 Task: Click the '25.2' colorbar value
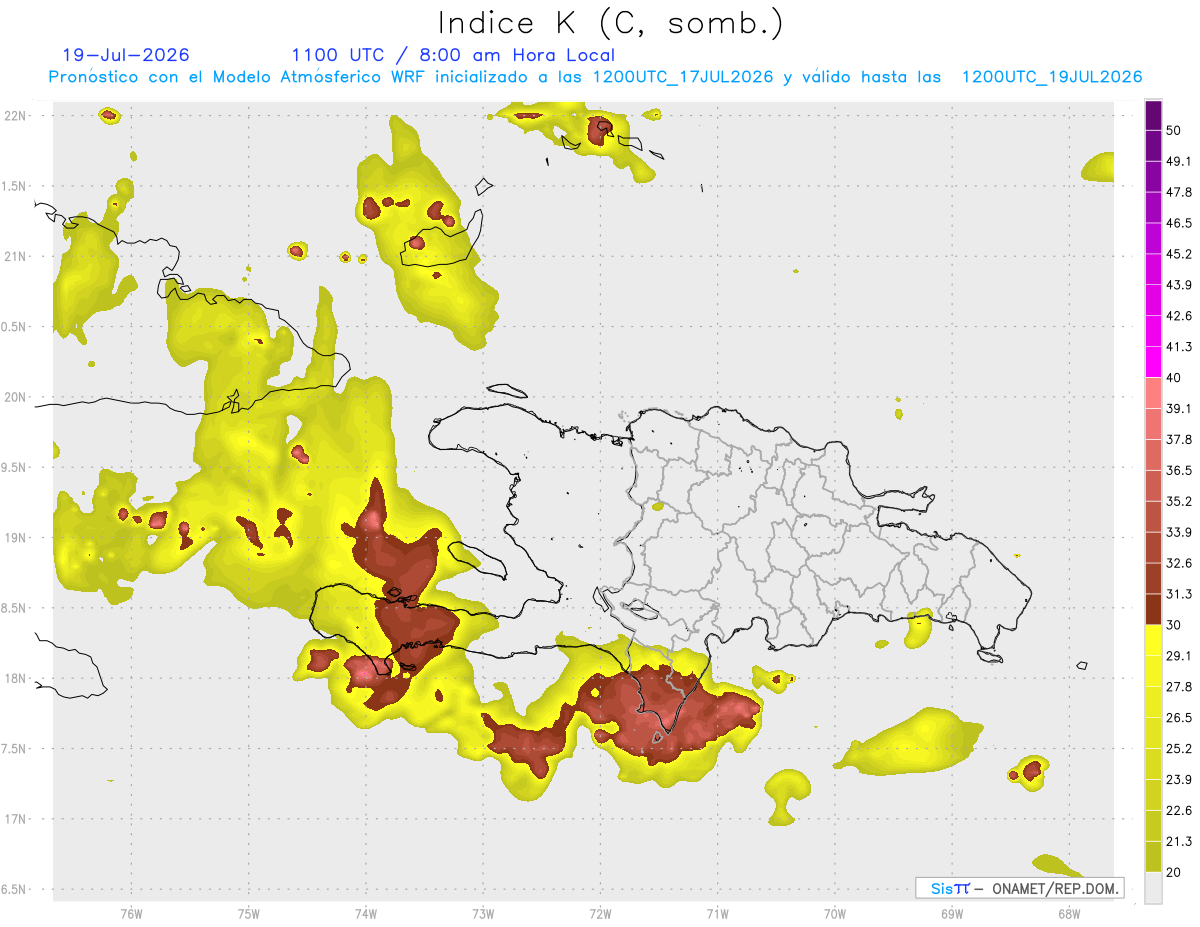[x=1179, y=749]
